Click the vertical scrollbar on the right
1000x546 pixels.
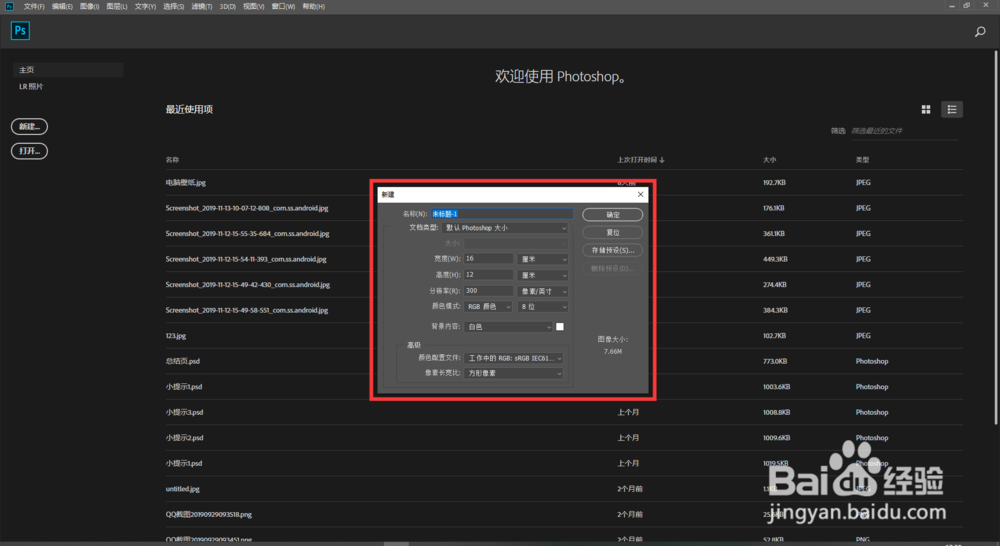click(996, 236)
